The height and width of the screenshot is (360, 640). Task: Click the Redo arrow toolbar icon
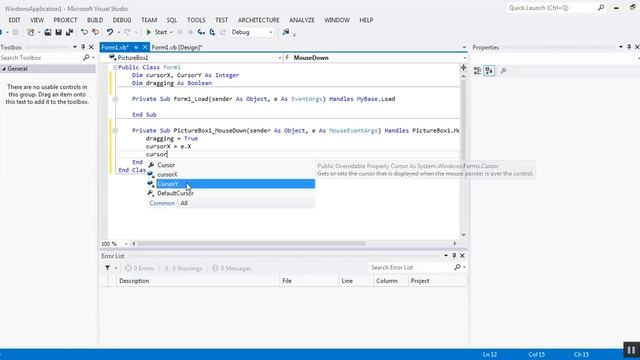pyautogui.click(x=127, y=32)
